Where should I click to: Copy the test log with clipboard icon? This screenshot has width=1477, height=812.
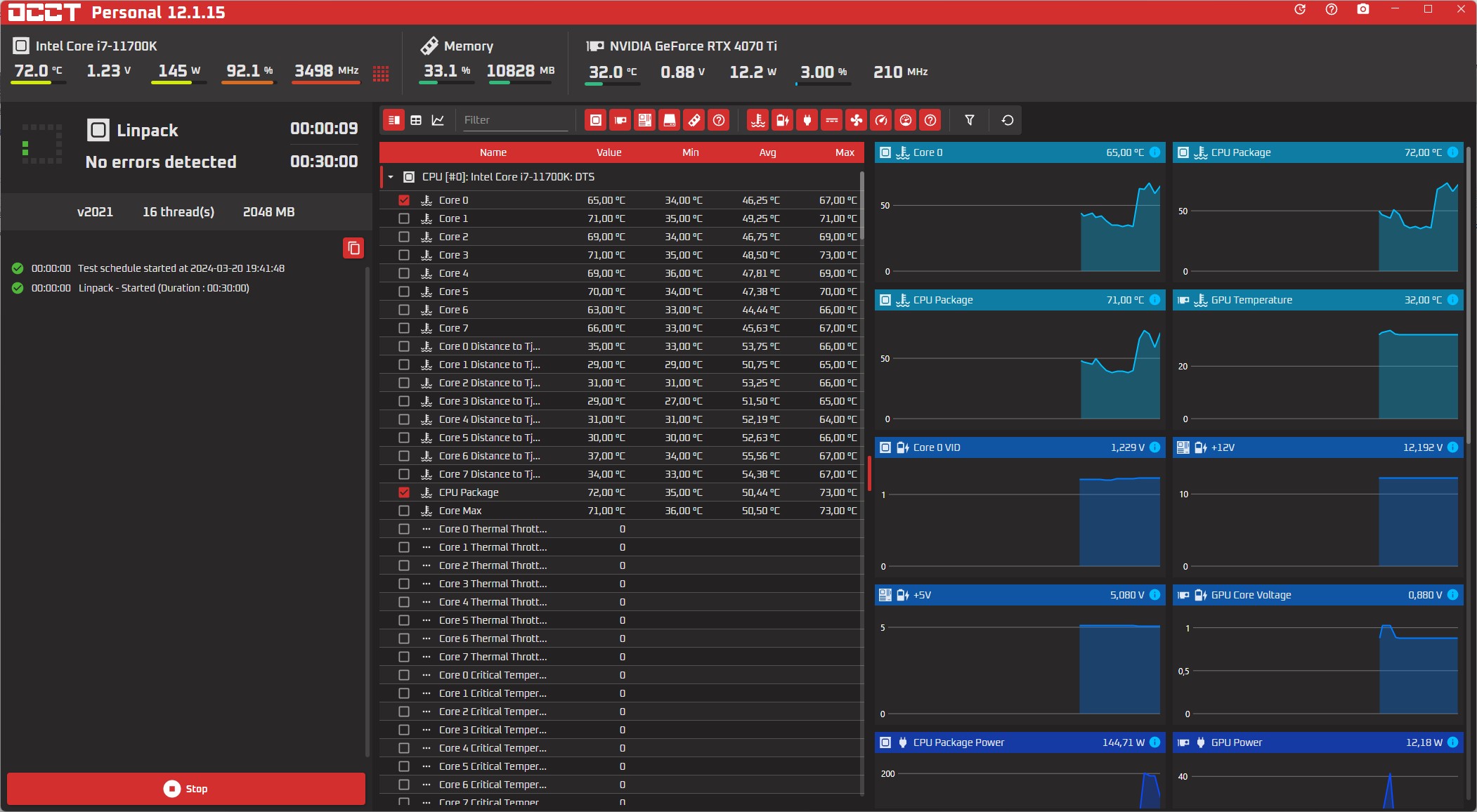point(353,248)
